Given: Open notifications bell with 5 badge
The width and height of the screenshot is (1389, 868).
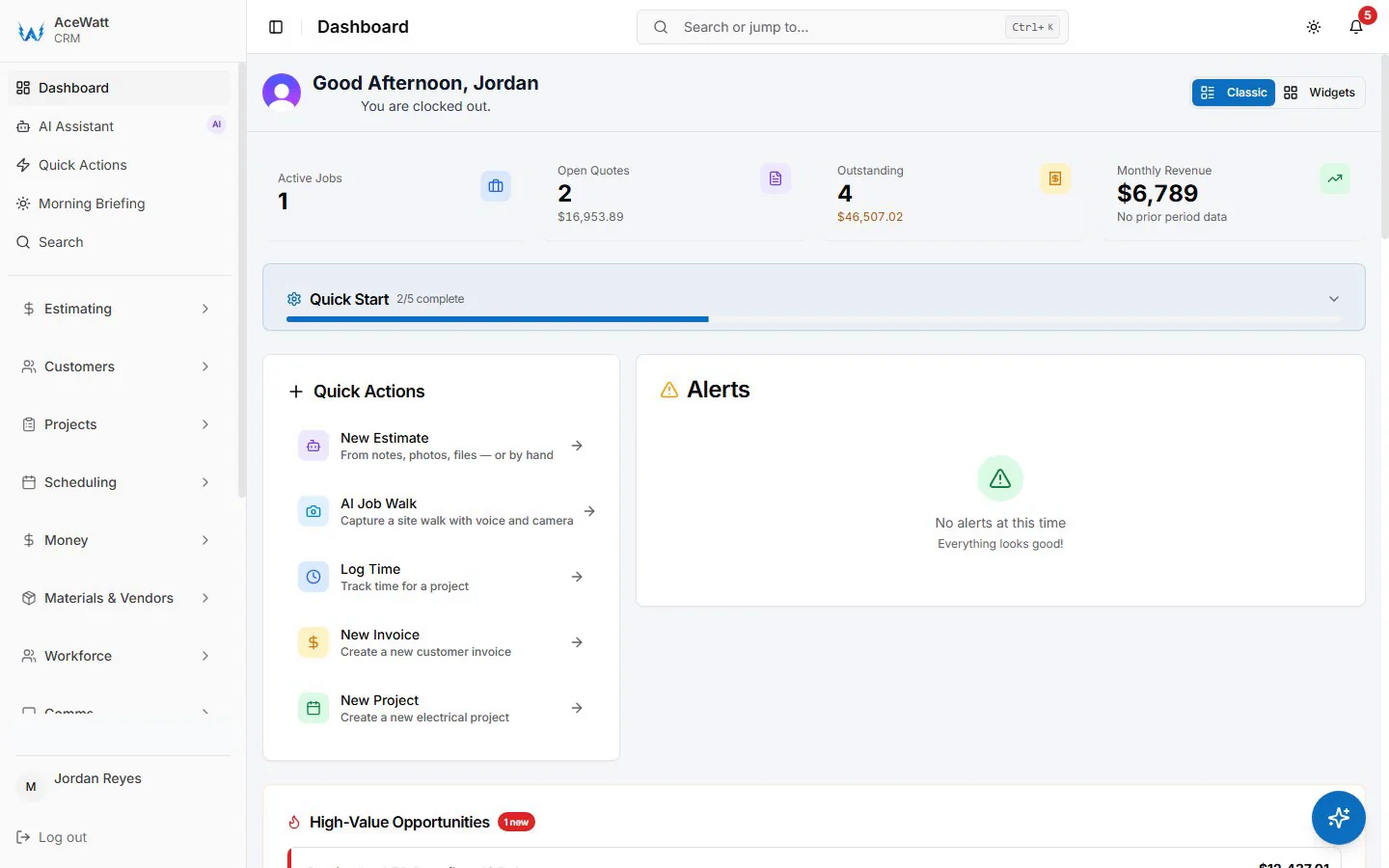Looking at the screenshot, I should [x=1356, y=27].
